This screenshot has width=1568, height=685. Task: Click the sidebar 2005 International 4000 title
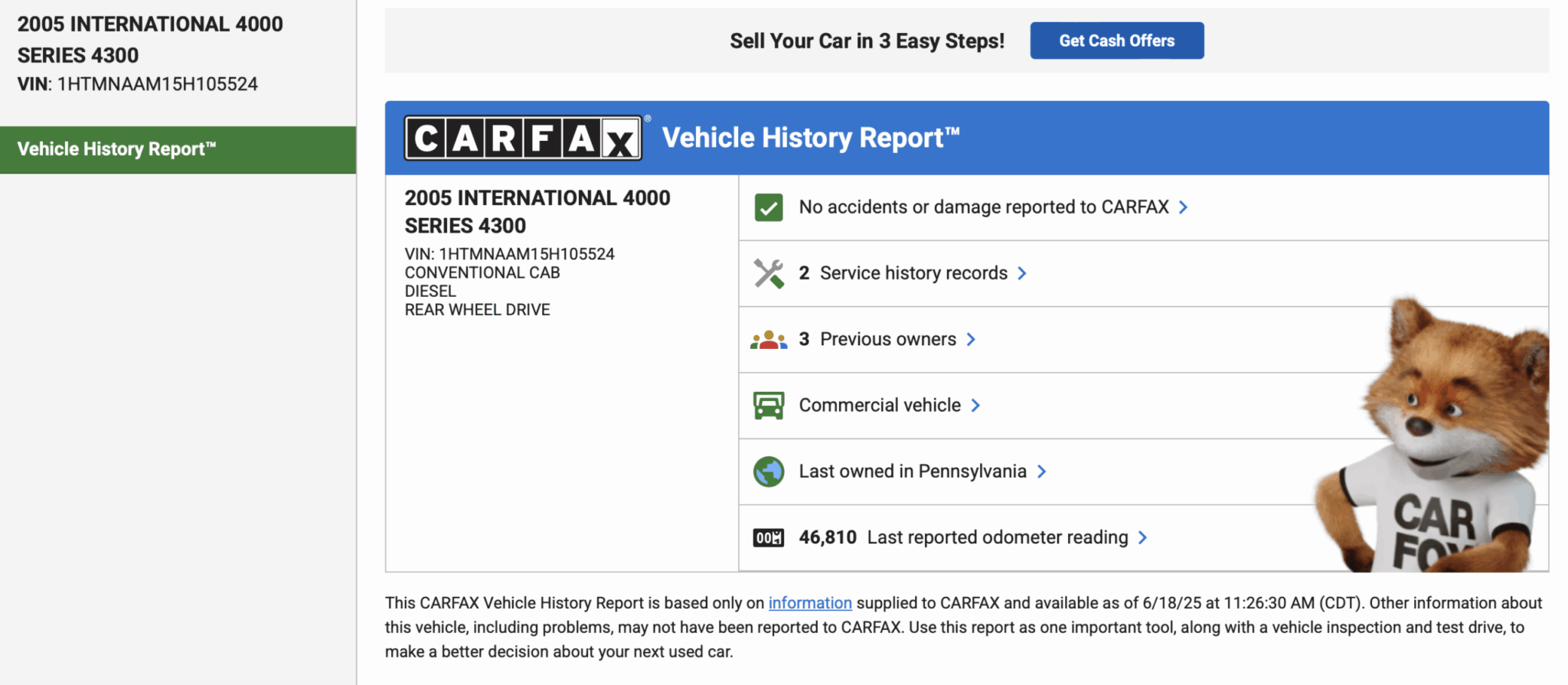tap(150, 40)
